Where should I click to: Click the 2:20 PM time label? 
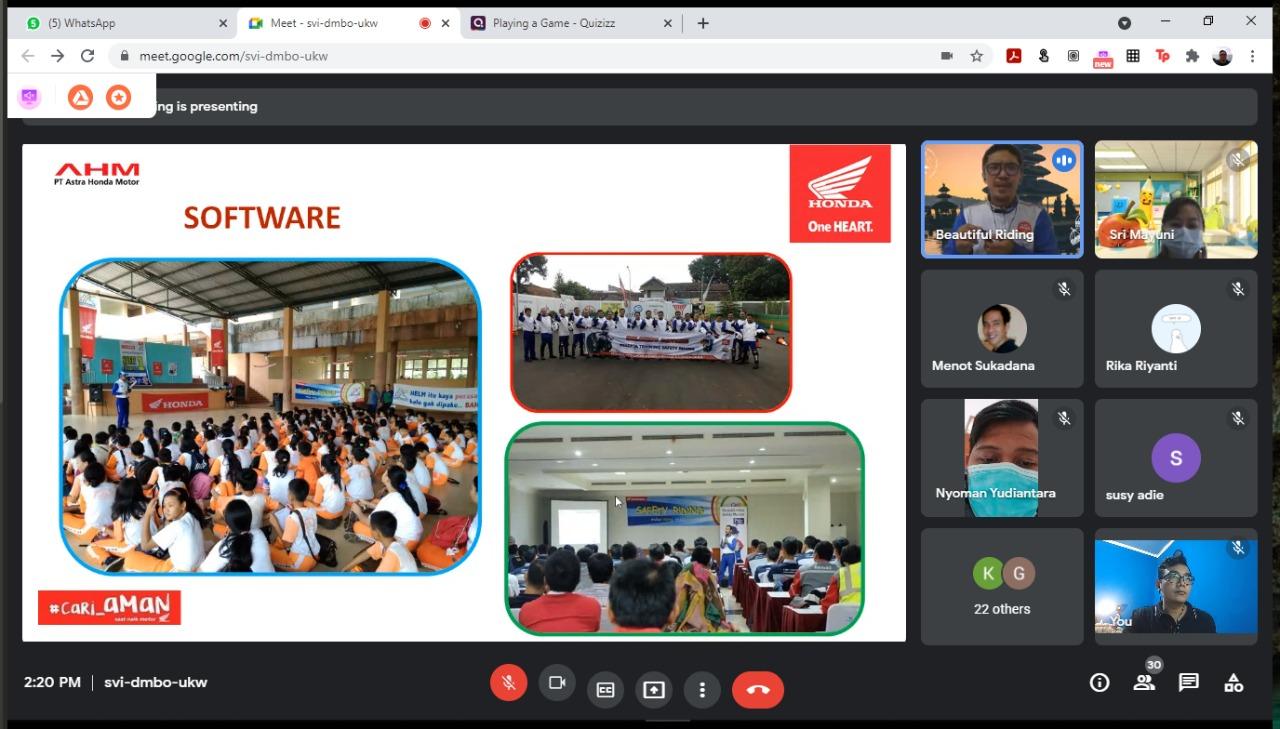(x=52, y=683)
